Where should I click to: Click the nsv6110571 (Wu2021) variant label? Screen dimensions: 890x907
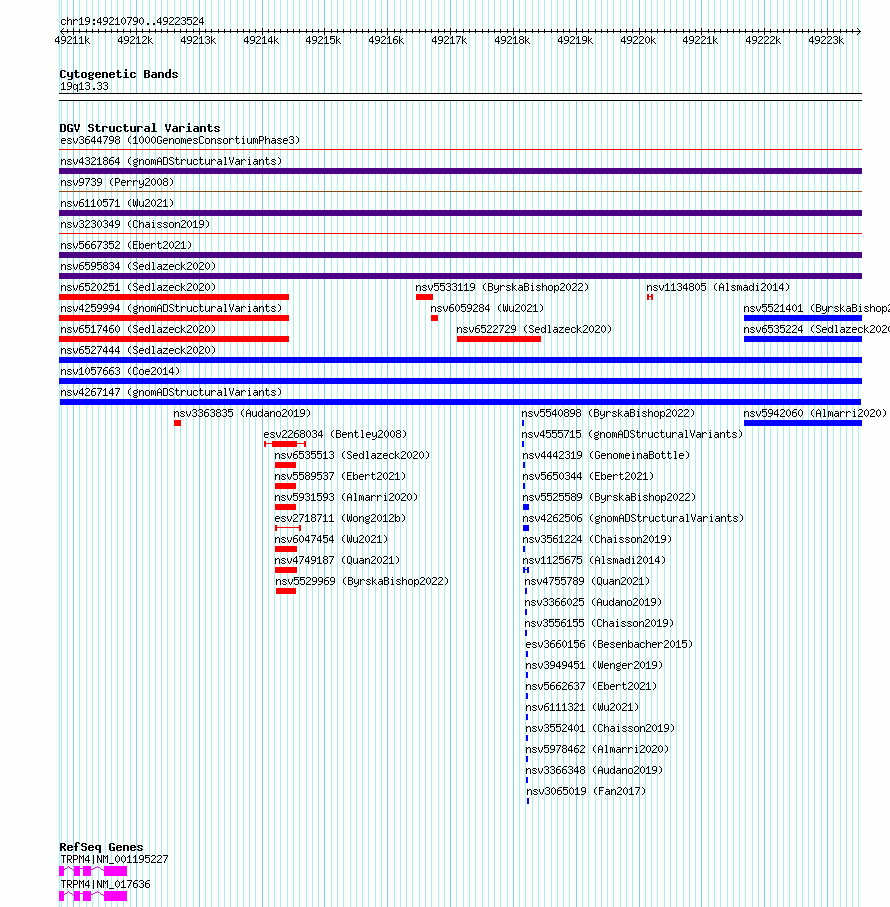(117, 203)
